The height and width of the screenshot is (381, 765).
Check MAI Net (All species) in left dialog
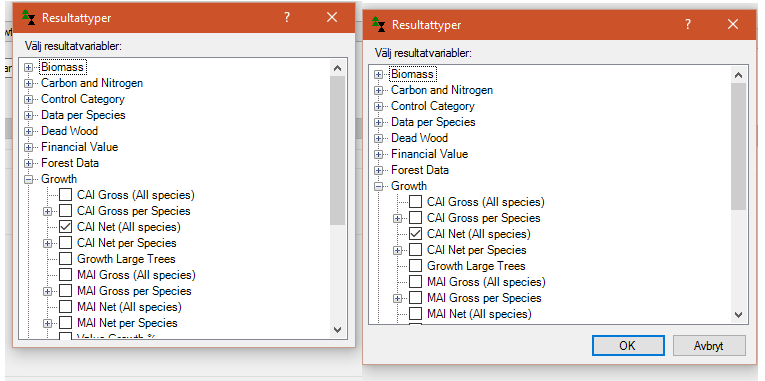[65, 307]
